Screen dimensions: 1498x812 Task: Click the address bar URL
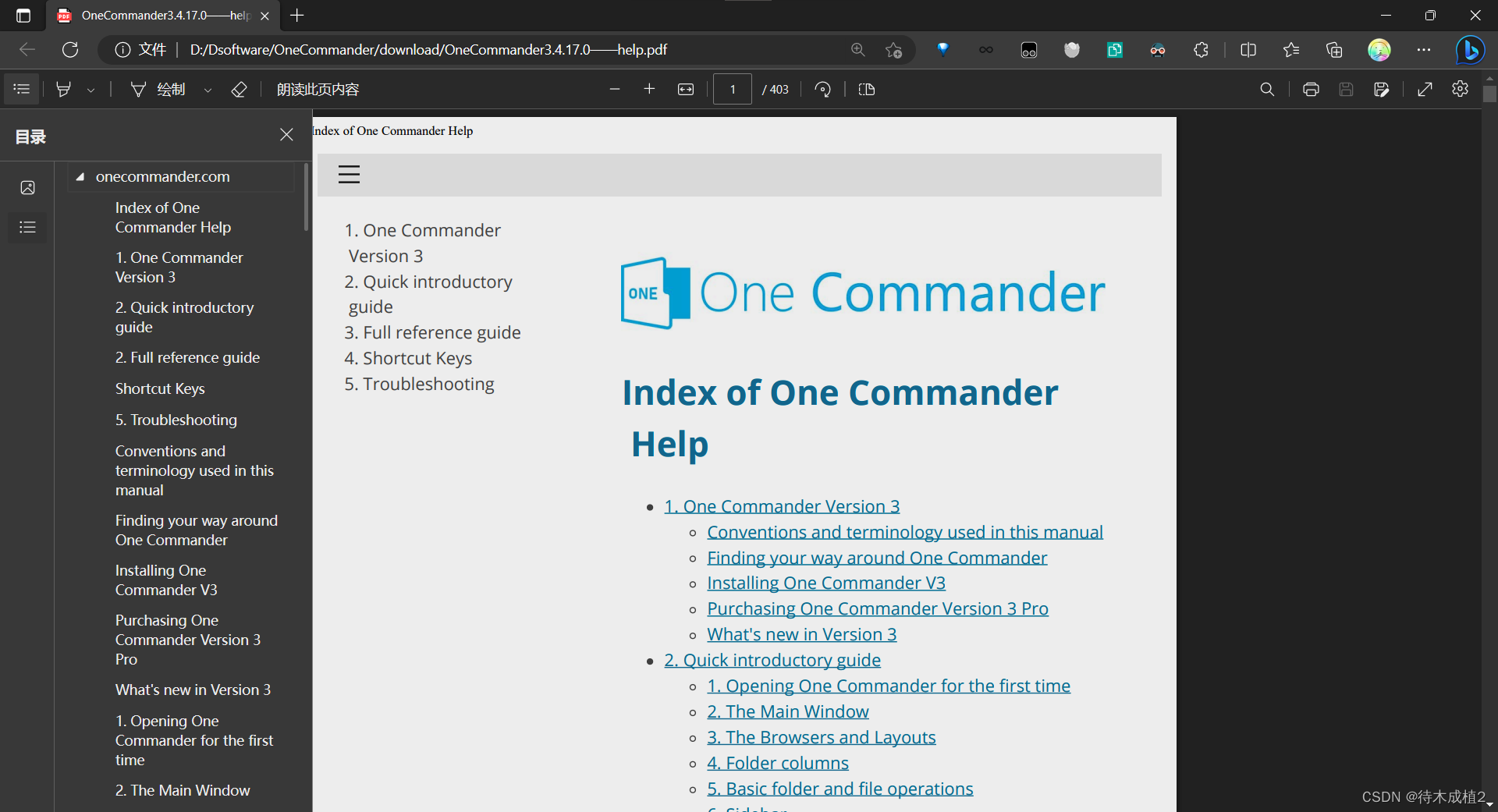coord(428,50)
